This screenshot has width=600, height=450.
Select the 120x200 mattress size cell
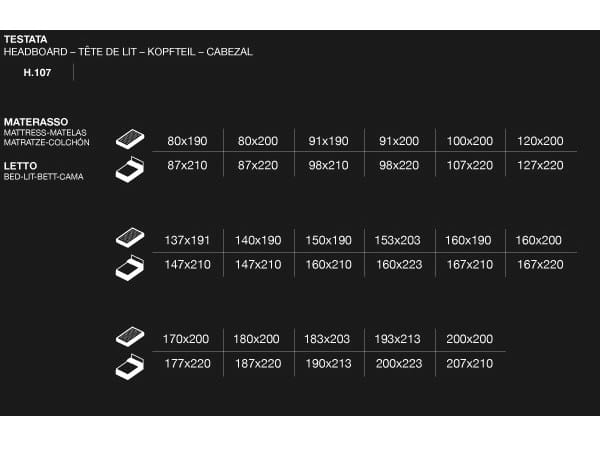point(540,141)
